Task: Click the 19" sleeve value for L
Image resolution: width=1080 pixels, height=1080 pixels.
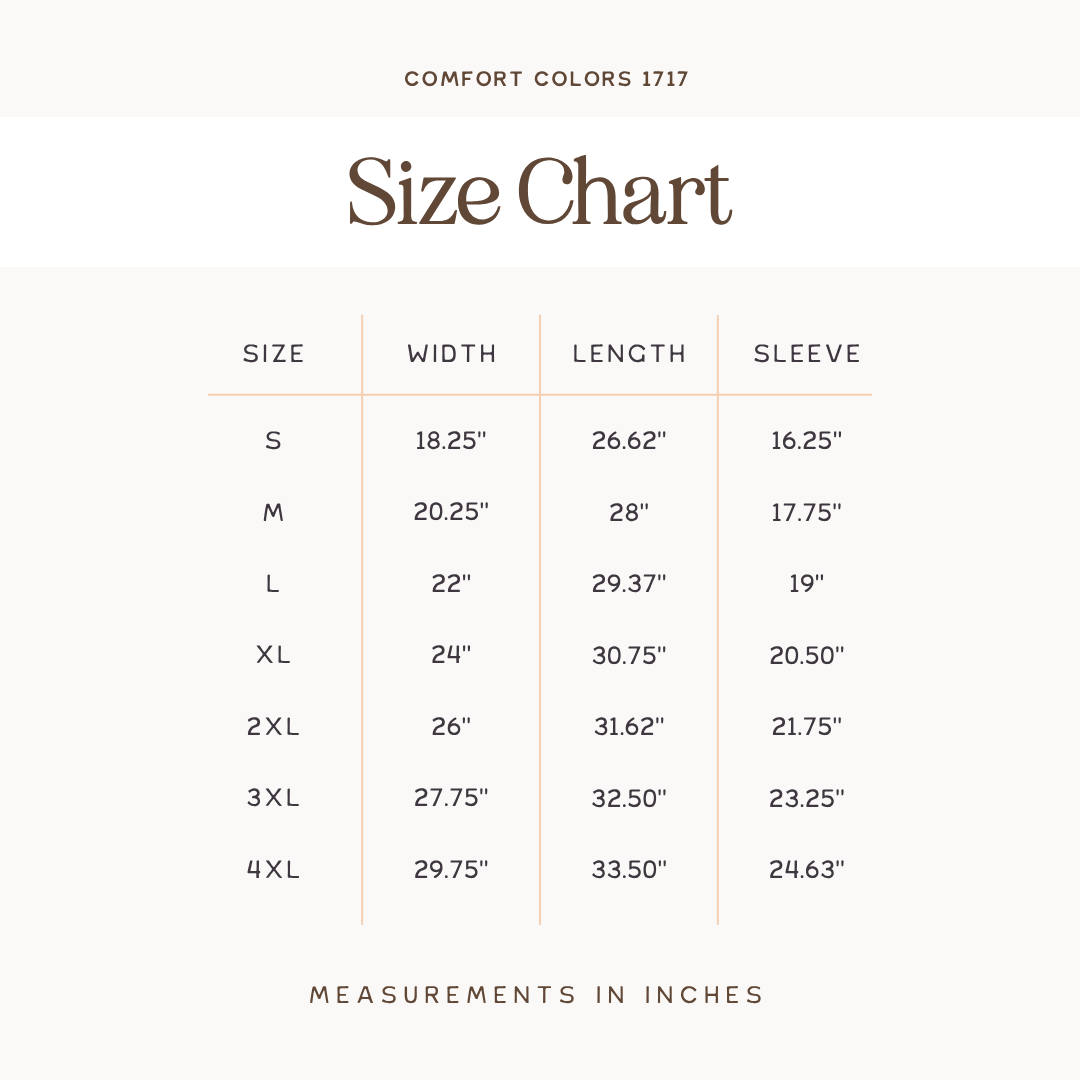Action: coord(807,583)
